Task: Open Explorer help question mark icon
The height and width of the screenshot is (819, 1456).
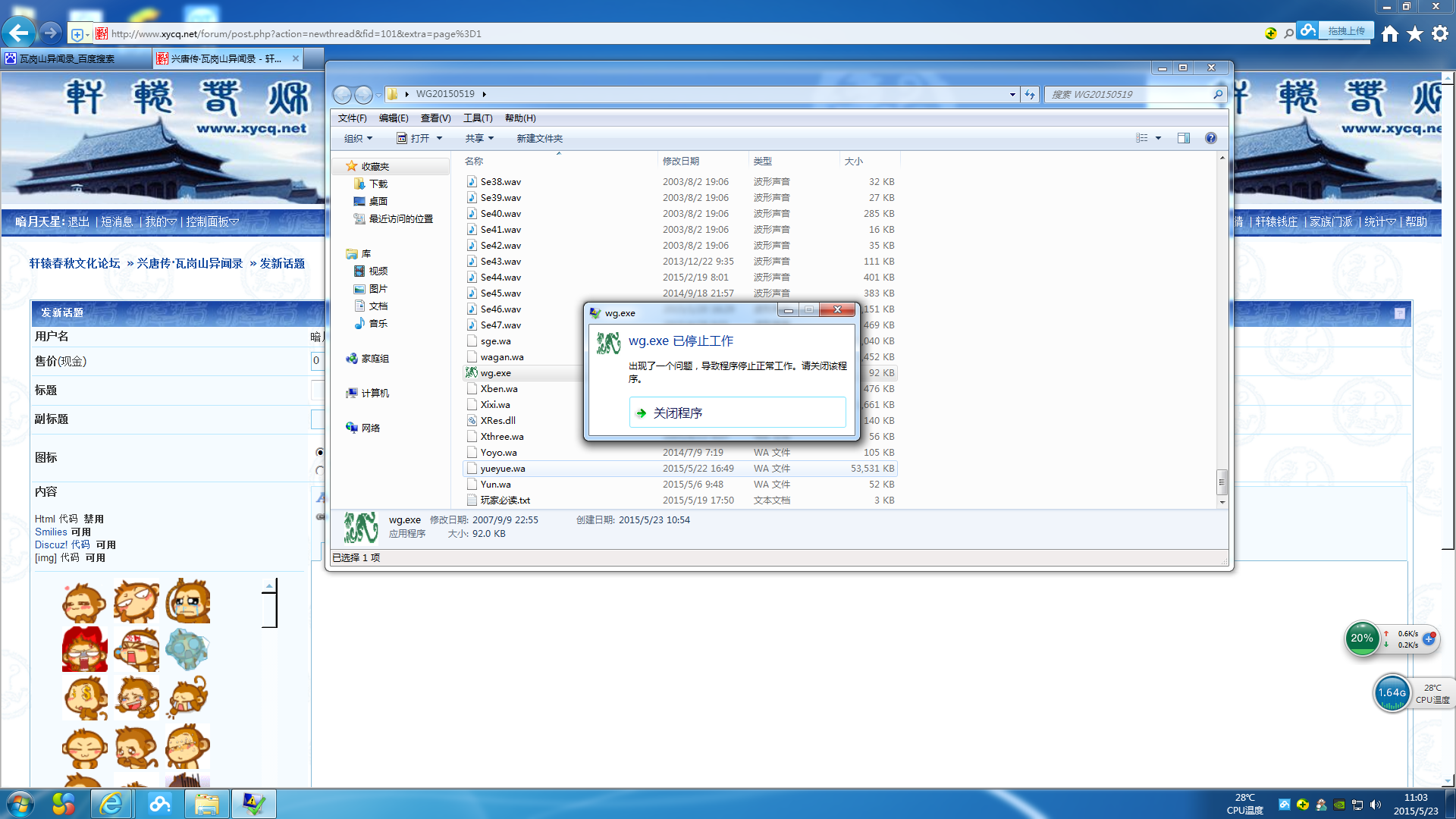Action: pos(1211,138)
